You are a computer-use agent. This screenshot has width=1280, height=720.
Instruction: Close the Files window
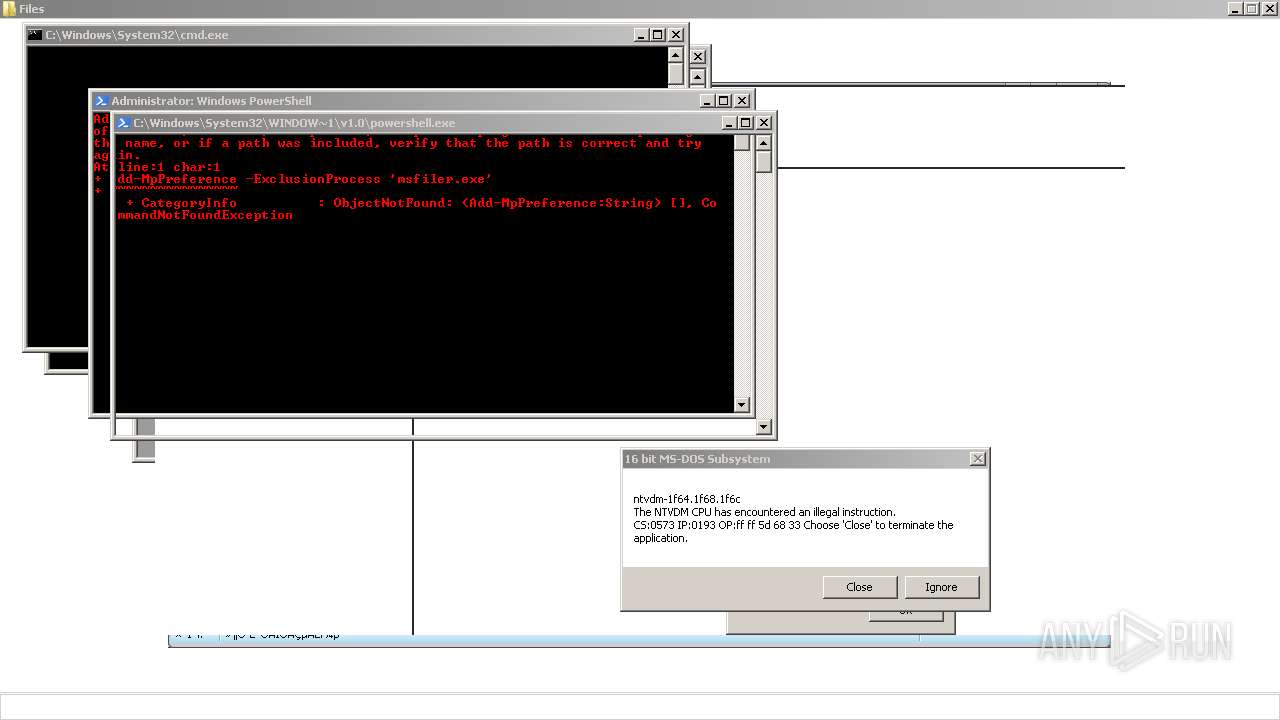[1269, 8]
